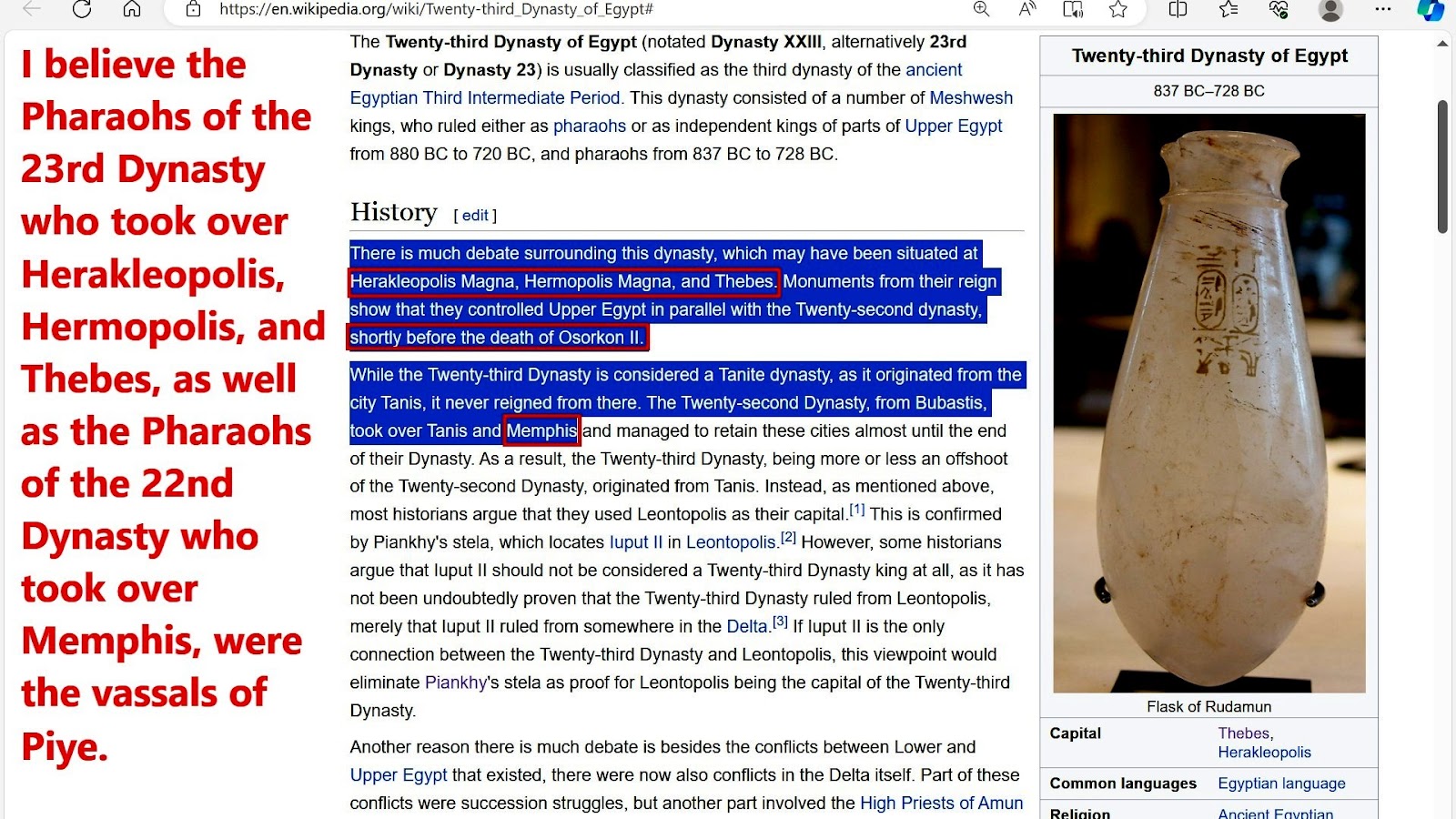Open the Herakleopolis link in infobox
The image size is (1456, 819).
[1265, 753]
